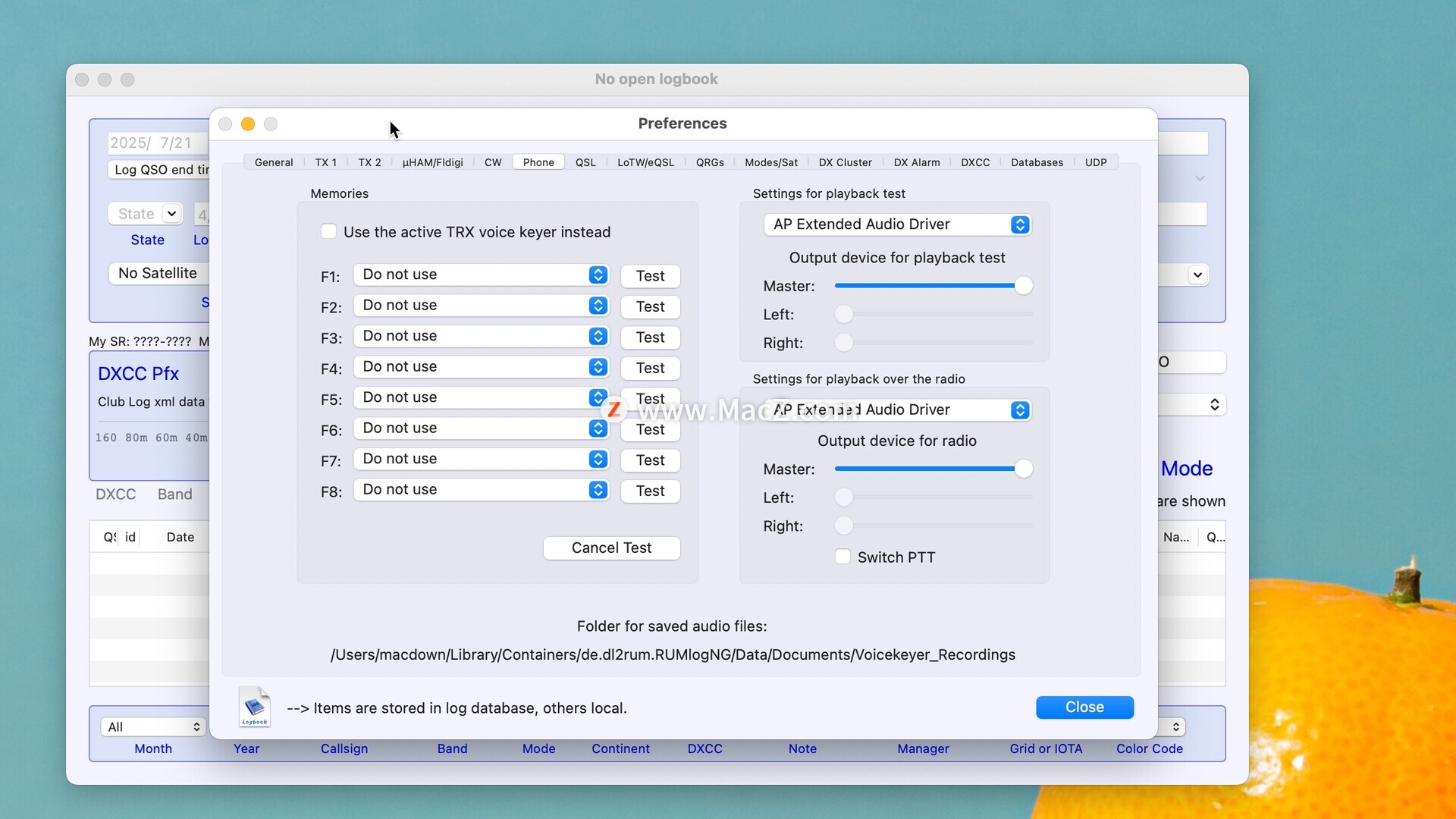
Task: Open the F3 memory dropdown
Action: coord(481,336)
